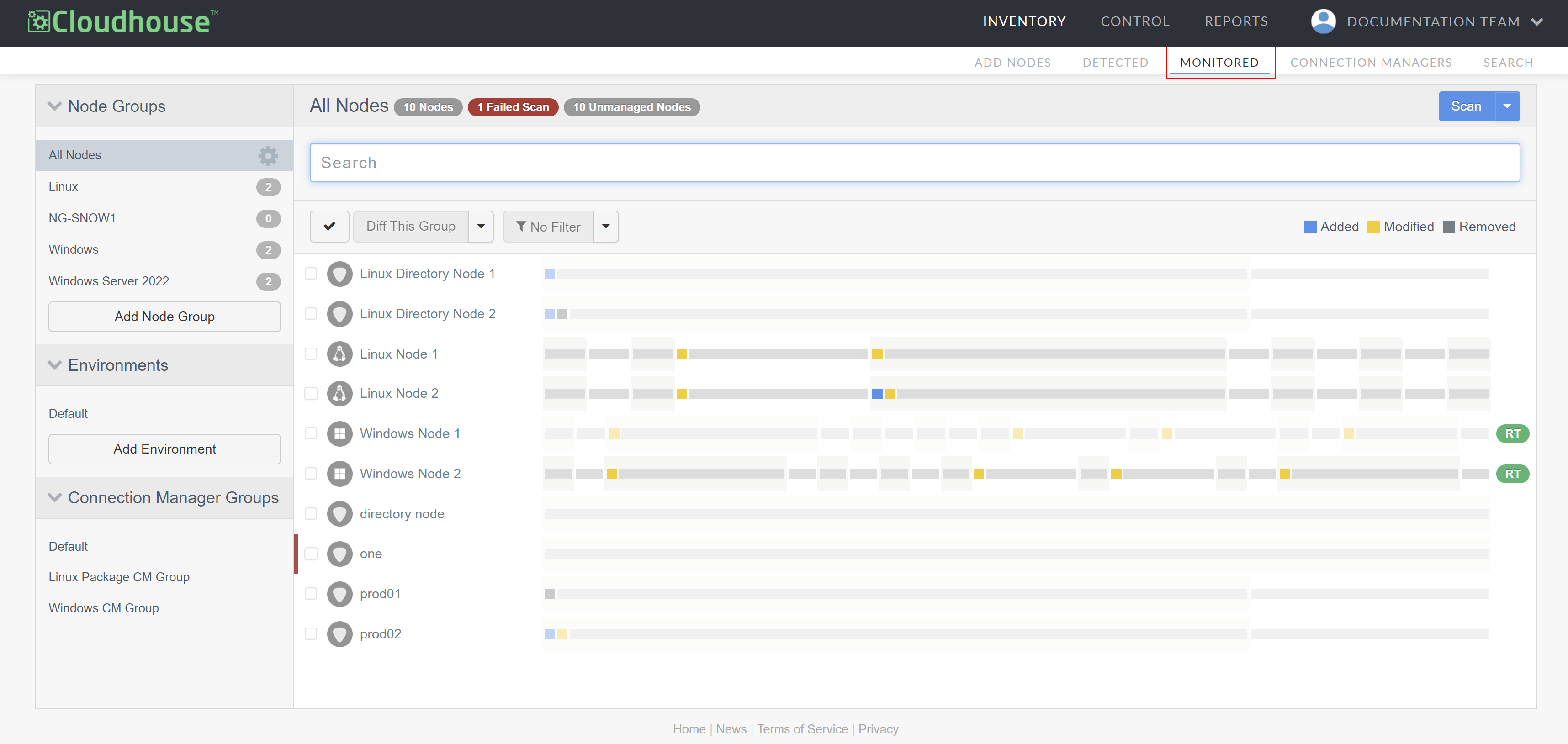This screenshot has width=1568, height=744.
Task: Click the gray Removed legend swatch
Action: tap(1448, 227)
